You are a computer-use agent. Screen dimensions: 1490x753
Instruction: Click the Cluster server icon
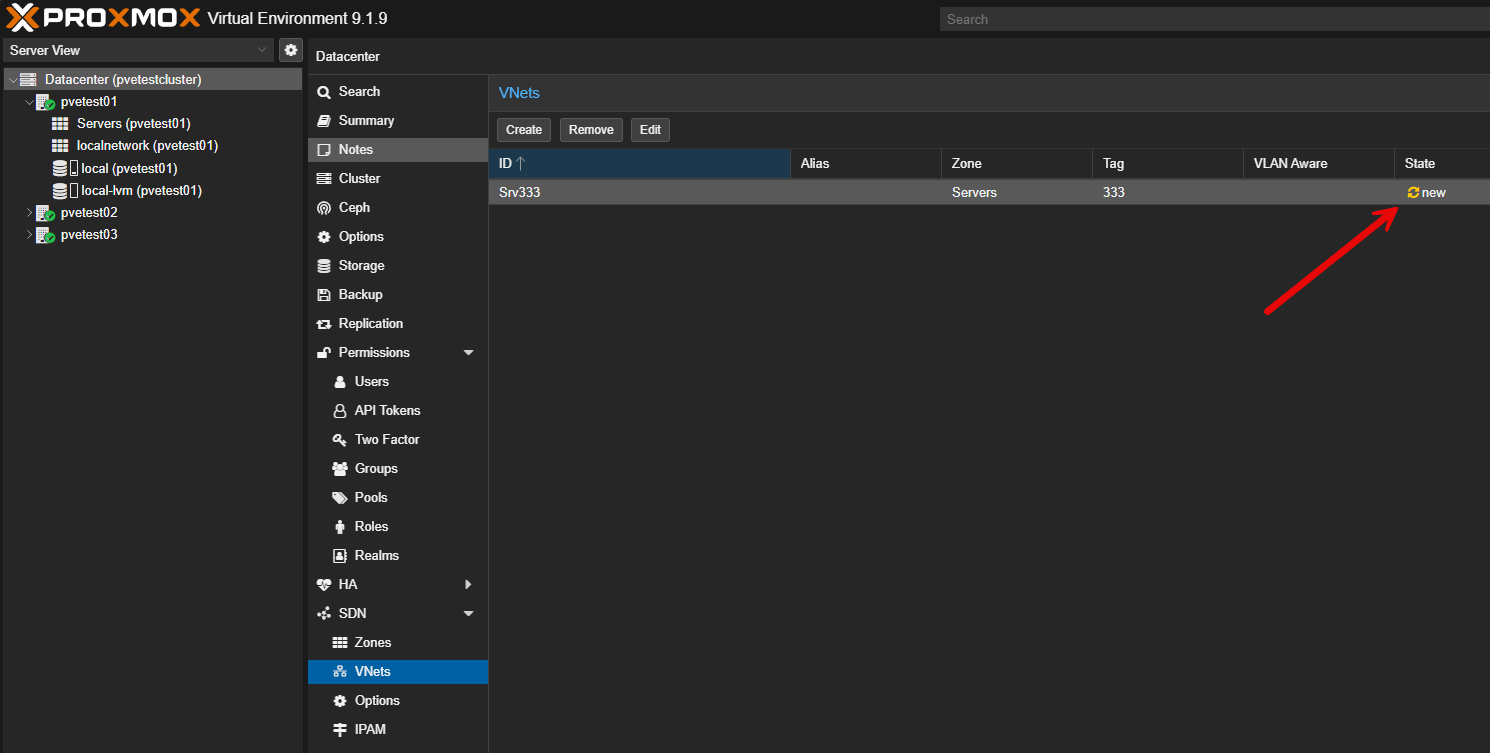pos(324,179)
